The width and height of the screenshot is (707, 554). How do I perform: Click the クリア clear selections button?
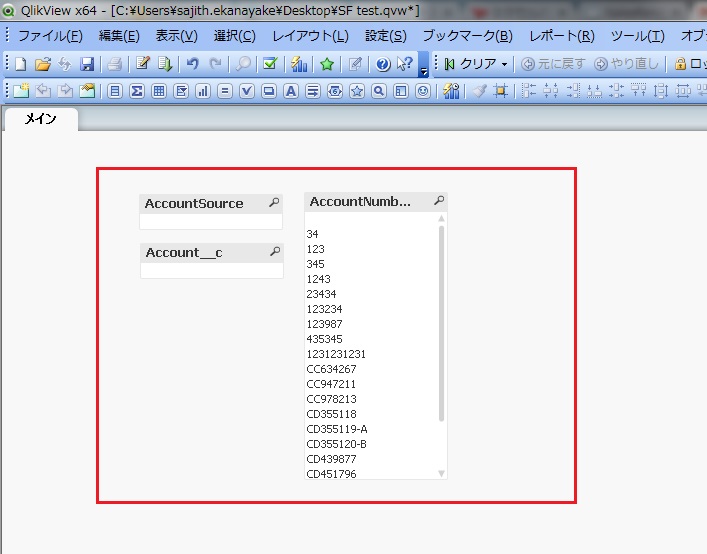coord(471,64)
